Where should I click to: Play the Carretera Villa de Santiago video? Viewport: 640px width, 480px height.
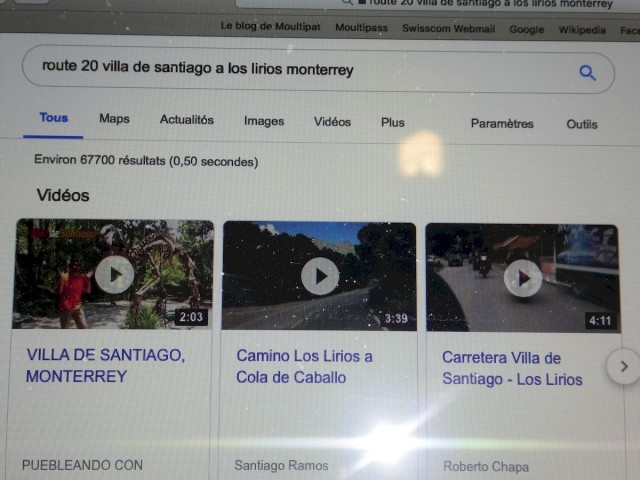[x=523, y=278]
